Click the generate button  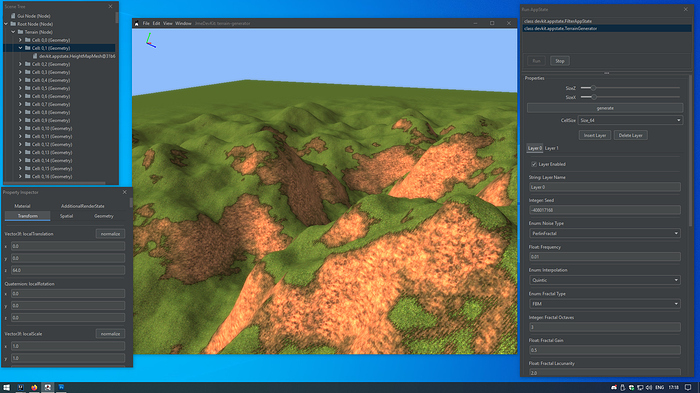pos(605,108)
